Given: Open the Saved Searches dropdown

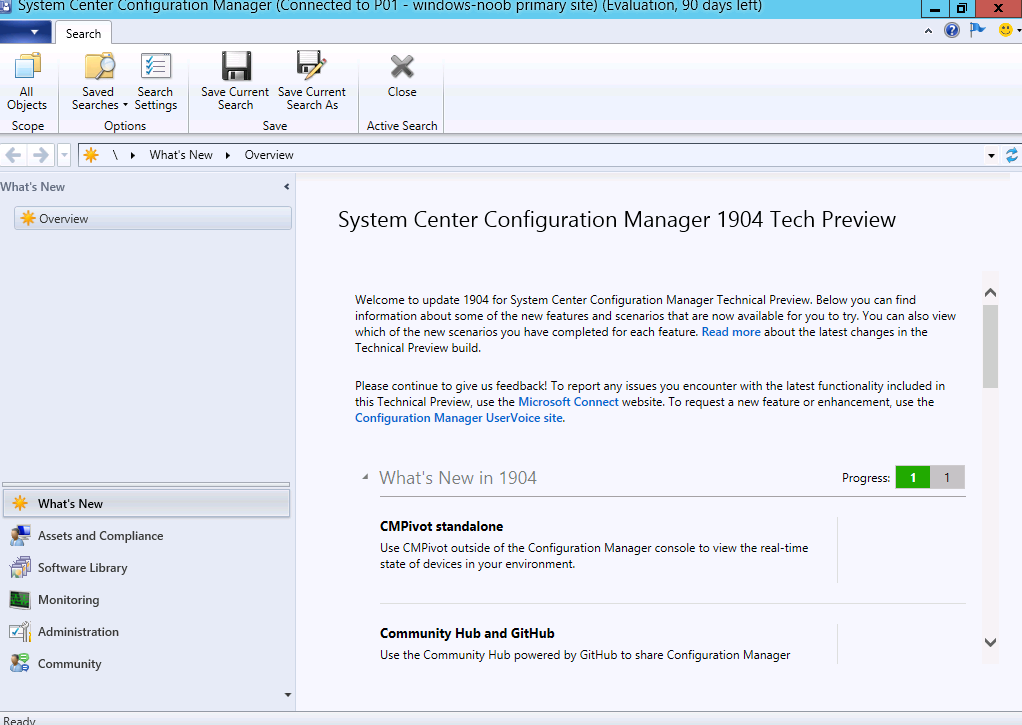Looking at the screenshot, I should pos(99,81).
